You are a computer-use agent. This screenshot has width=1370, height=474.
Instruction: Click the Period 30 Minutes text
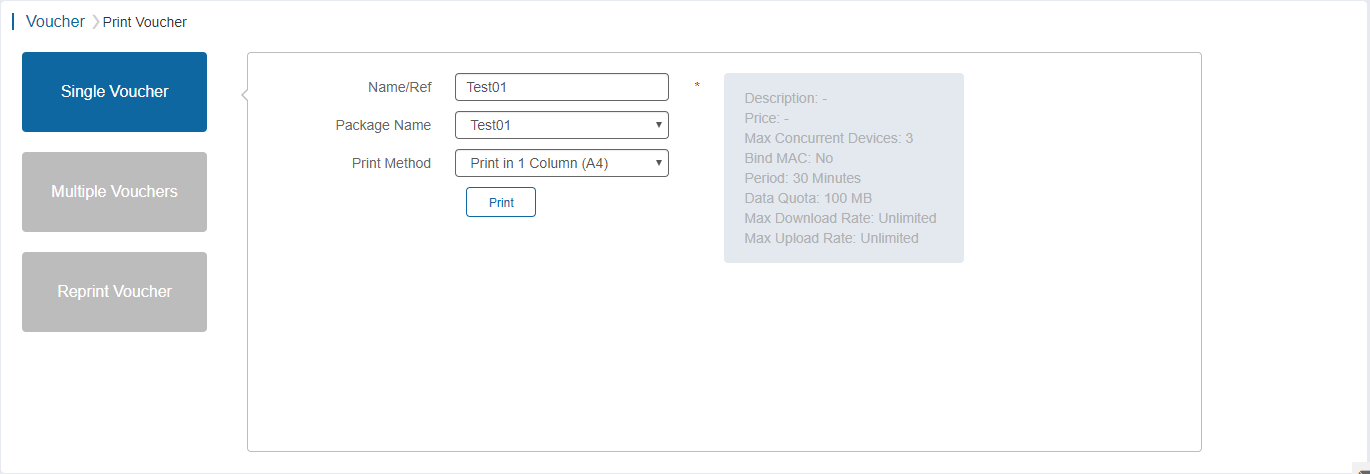pyautogui.click(x=802, y=178)
